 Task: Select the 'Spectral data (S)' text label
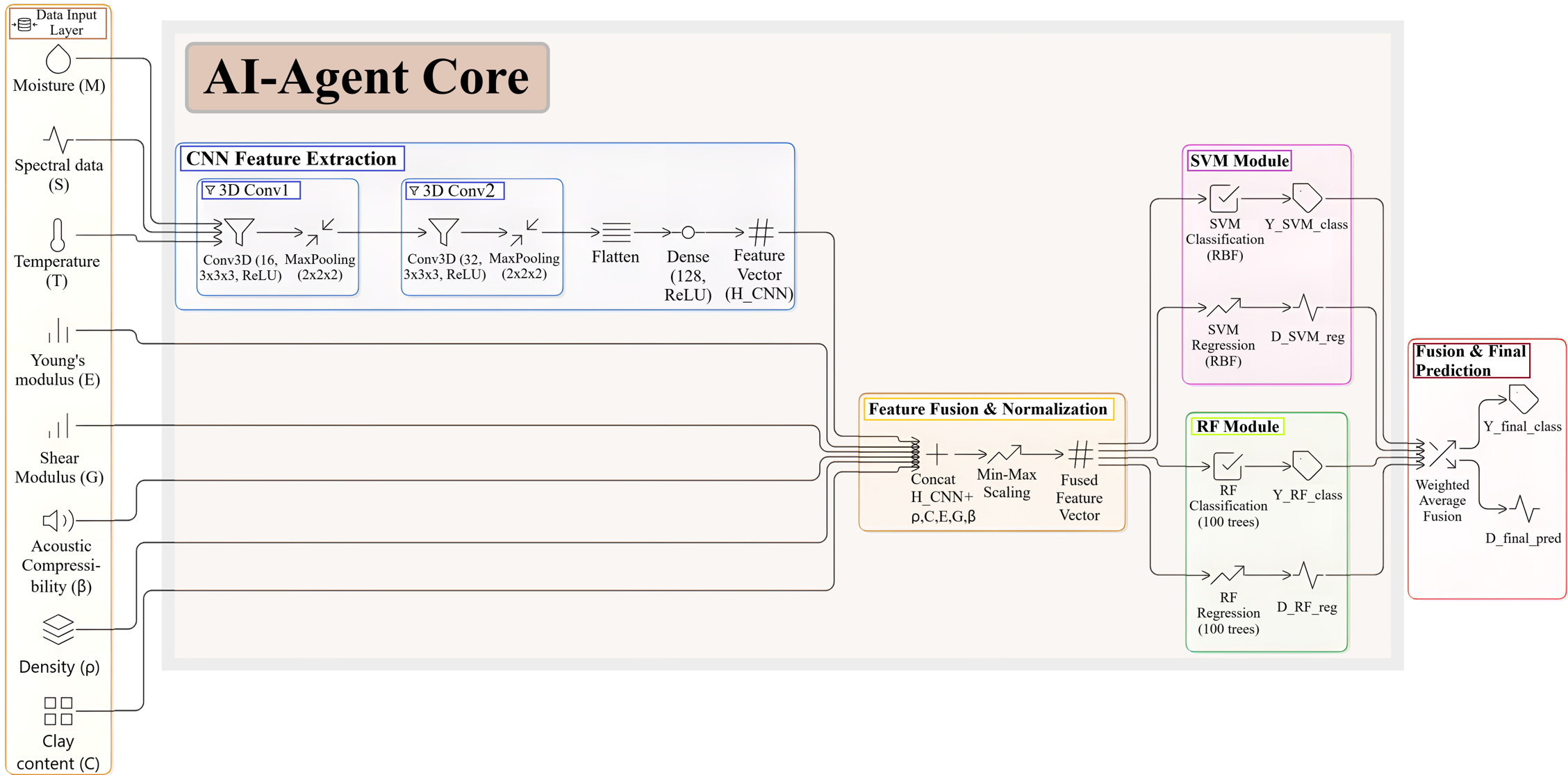coord(59,175)
